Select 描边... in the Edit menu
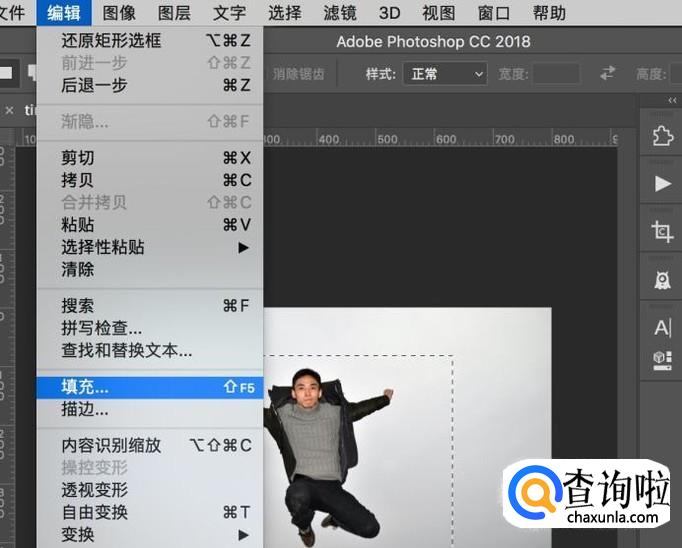682x548 pixels. coord(86,409)
